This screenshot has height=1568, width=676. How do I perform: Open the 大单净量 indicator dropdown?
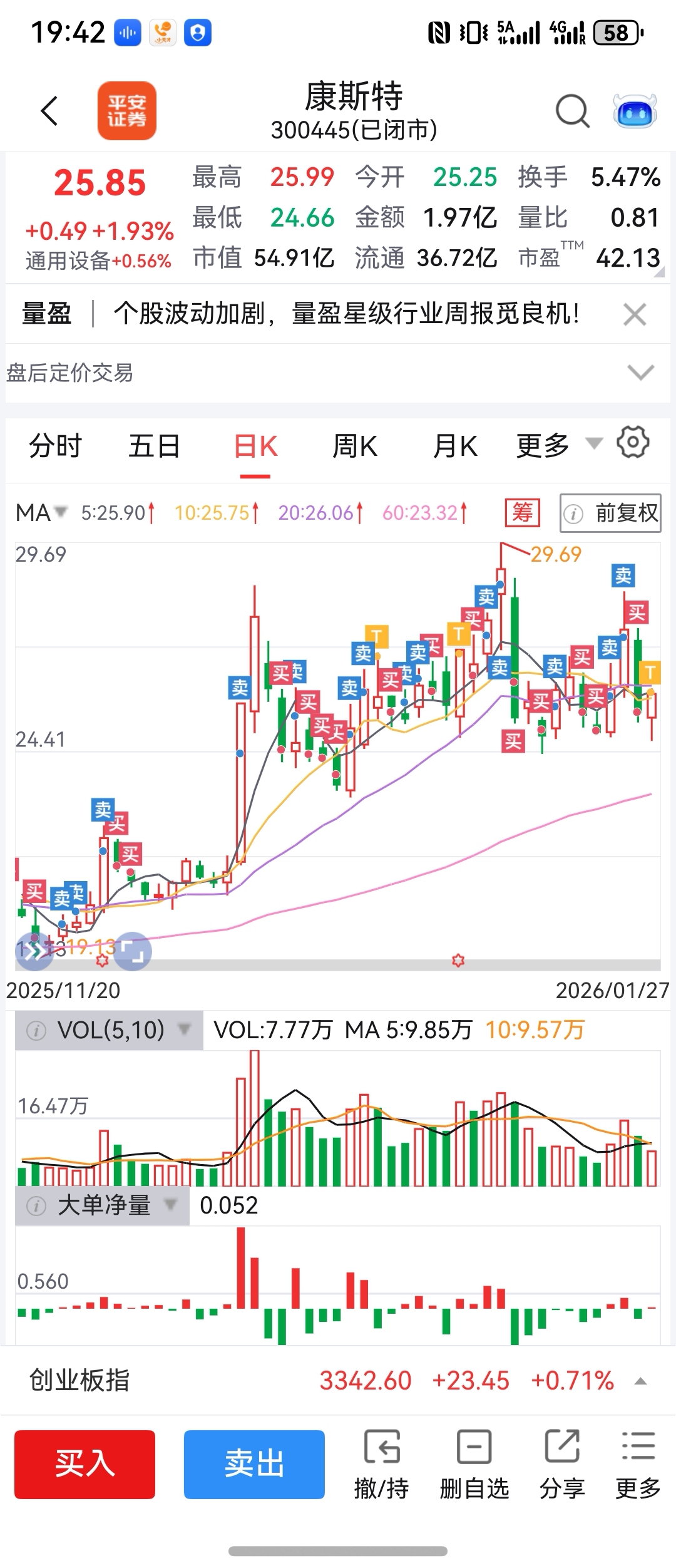(103, 1205)
